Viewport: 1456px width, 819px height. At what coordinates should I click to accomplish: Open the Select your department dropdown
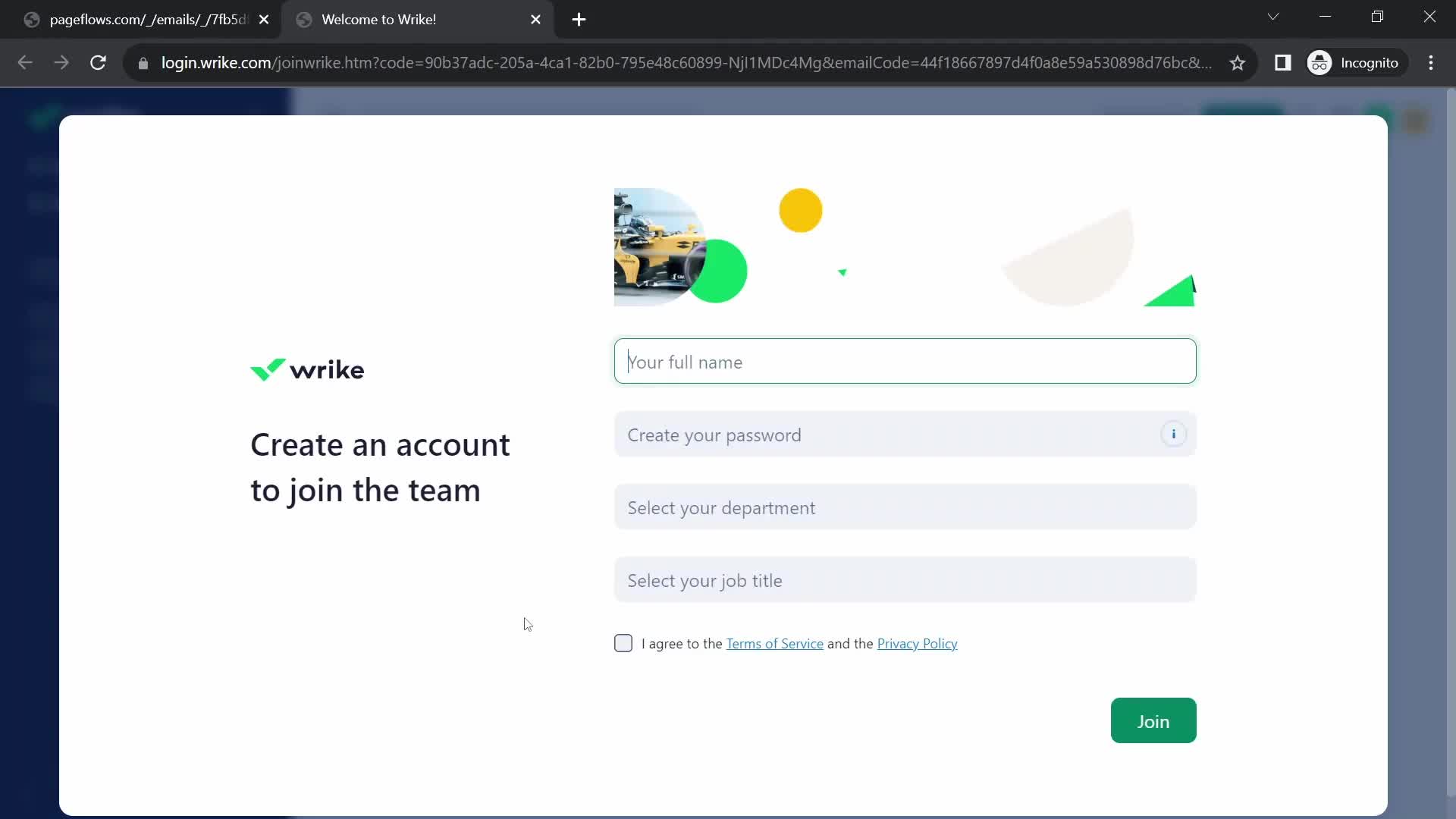[x=905, y=507]
